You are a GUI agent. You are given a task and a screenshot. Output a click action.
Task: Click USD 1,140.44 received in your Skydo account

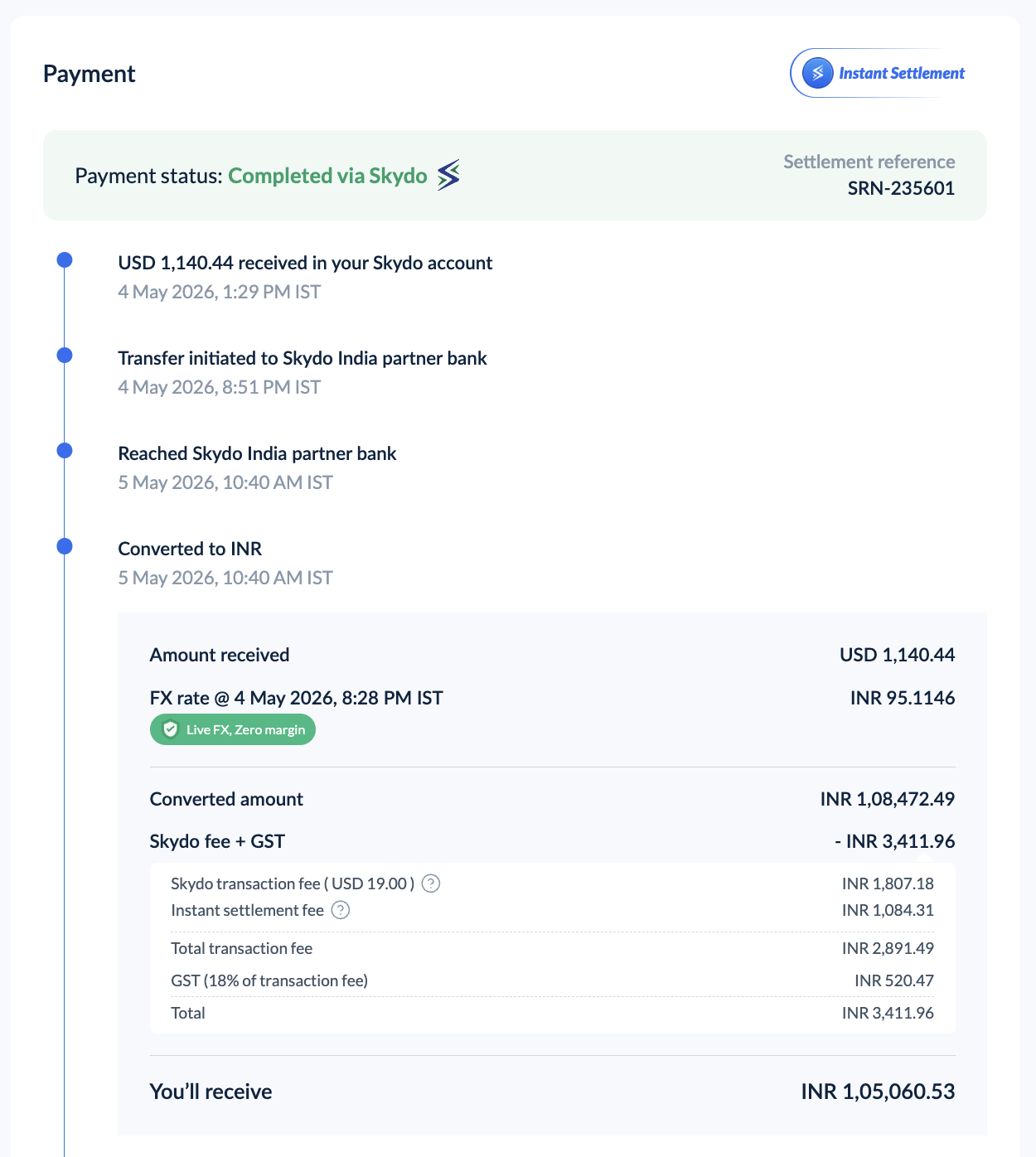click(x=305, y=263)
